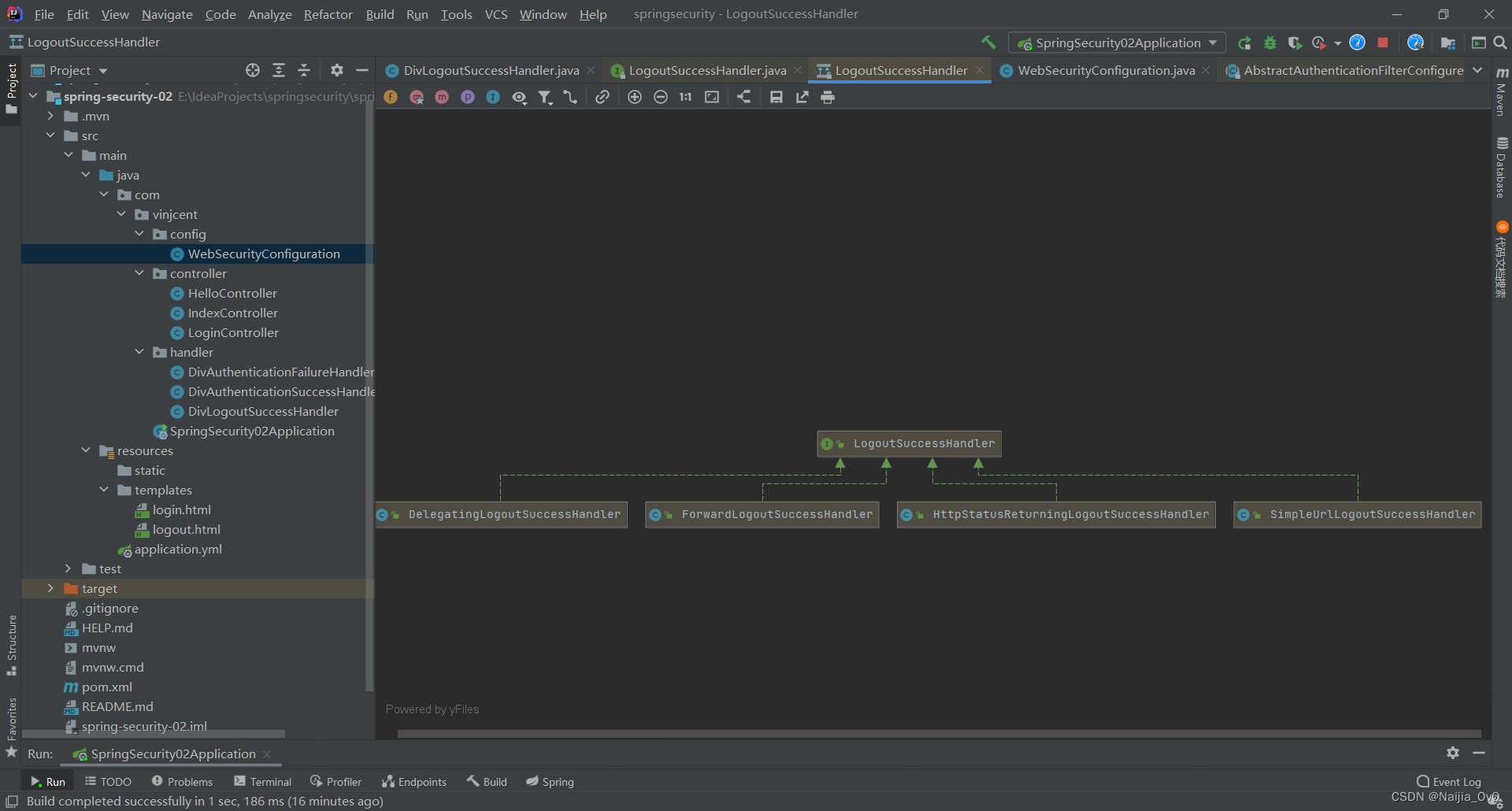Build project with hammer icon
Image resolution: width=1512 pixels, height=811 pixels.
[x=988, y=43]
